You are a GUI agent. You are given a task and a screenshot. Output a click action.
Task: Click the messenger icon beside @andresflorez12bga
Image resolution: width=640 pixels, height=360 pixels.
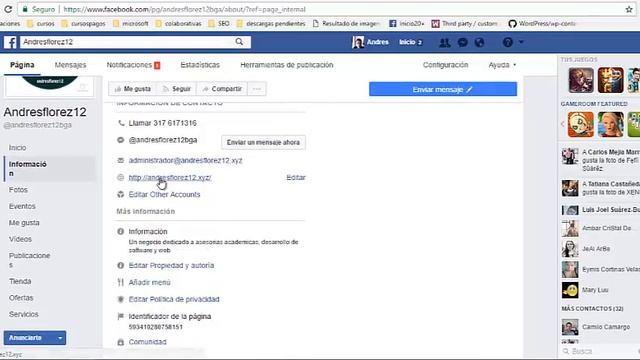click(120, 140)
